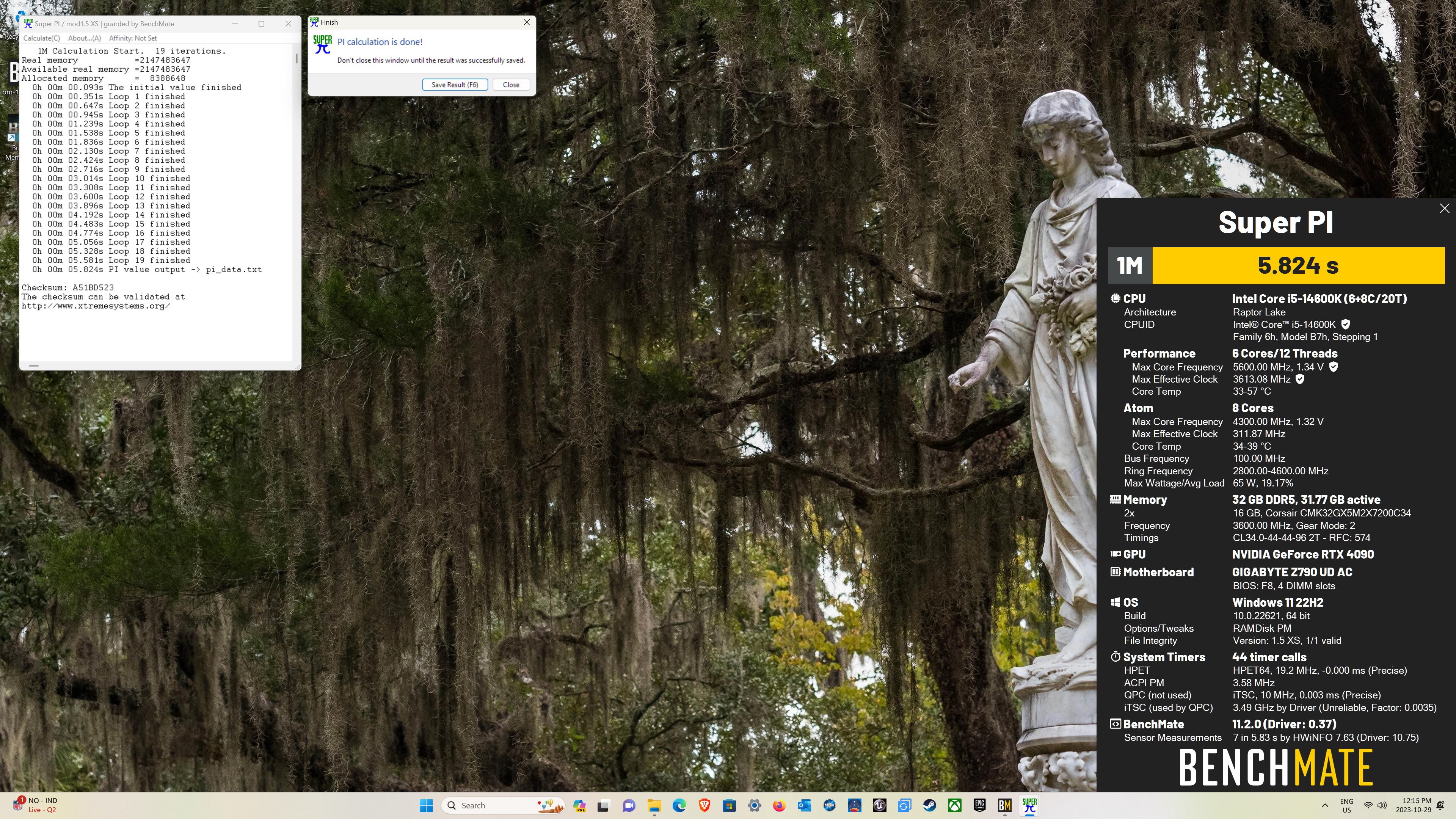Click CL34.0-44-44-96 2T timings value

(1301, 538)
